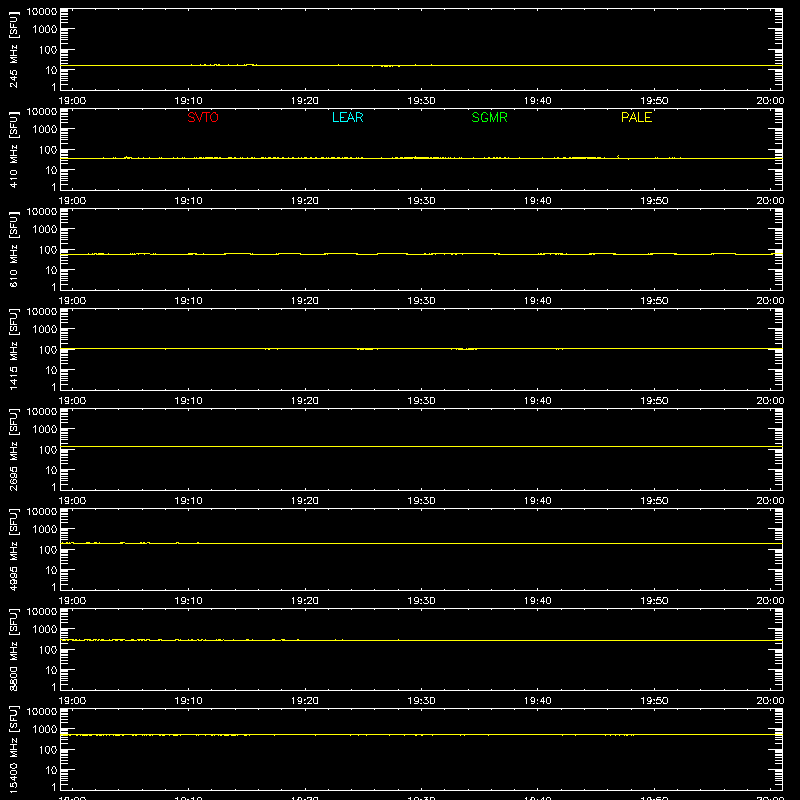Click 19:50 tick below the 8800 MHz plot
This screenshot has height=800, width=800.
click(654, 701)
